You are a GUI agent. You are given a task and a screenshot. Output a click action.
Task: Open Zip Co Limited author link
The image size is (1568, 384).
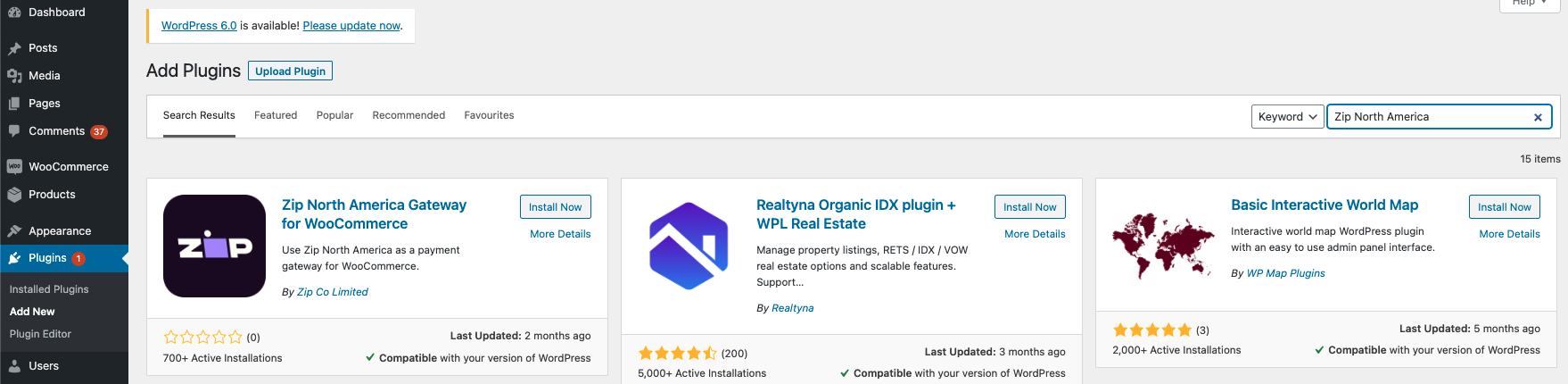click(332, 292)
